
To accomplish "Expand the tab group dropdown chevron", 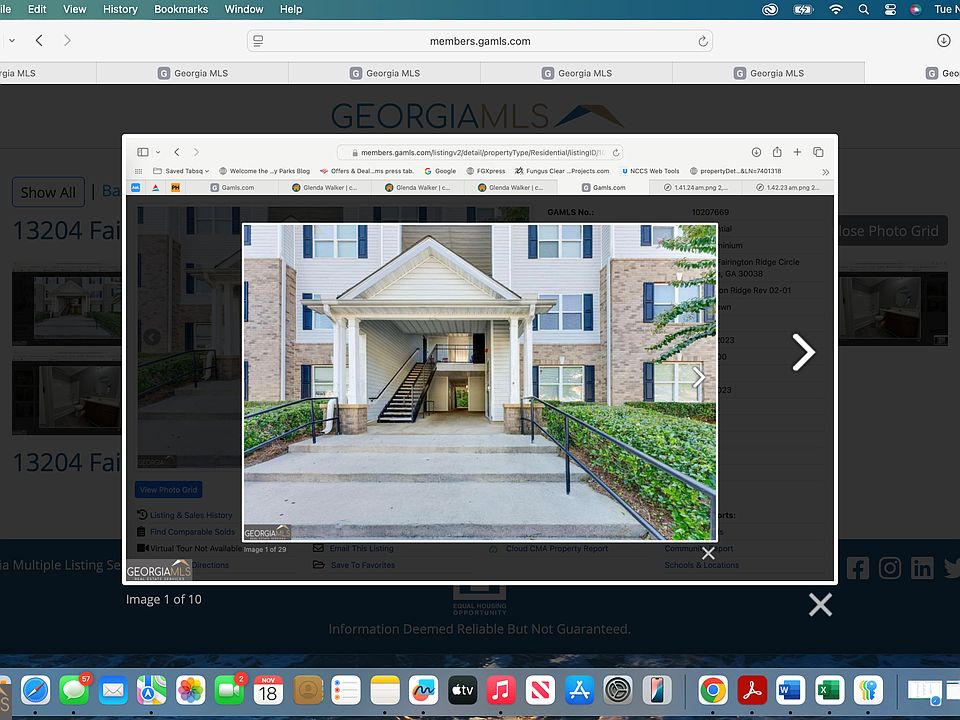I will pyautogui.click(x=12, y=41).
